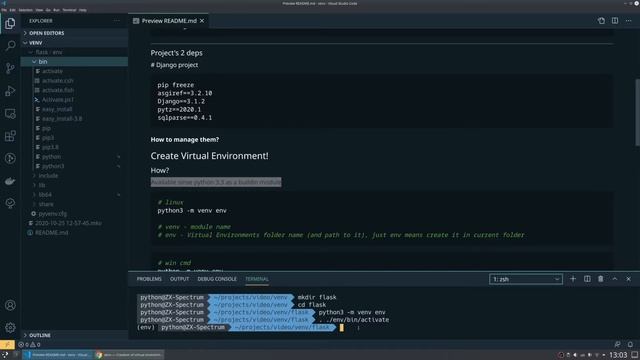Screen dimensions: 640x360
Task: Split the editor to the right
Action: (615, 20)
